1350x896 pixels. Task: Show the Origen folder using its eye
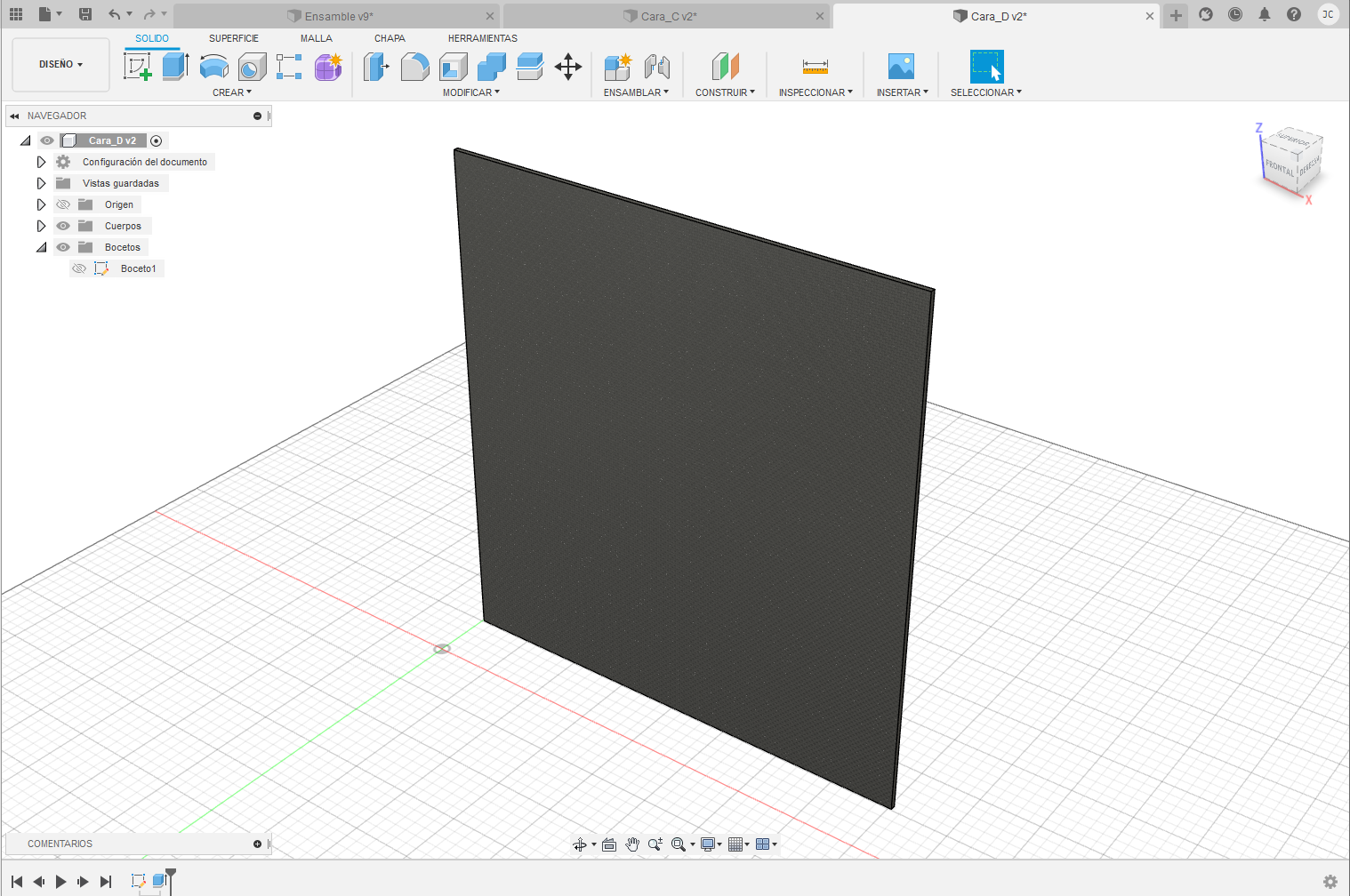(63, 204)
